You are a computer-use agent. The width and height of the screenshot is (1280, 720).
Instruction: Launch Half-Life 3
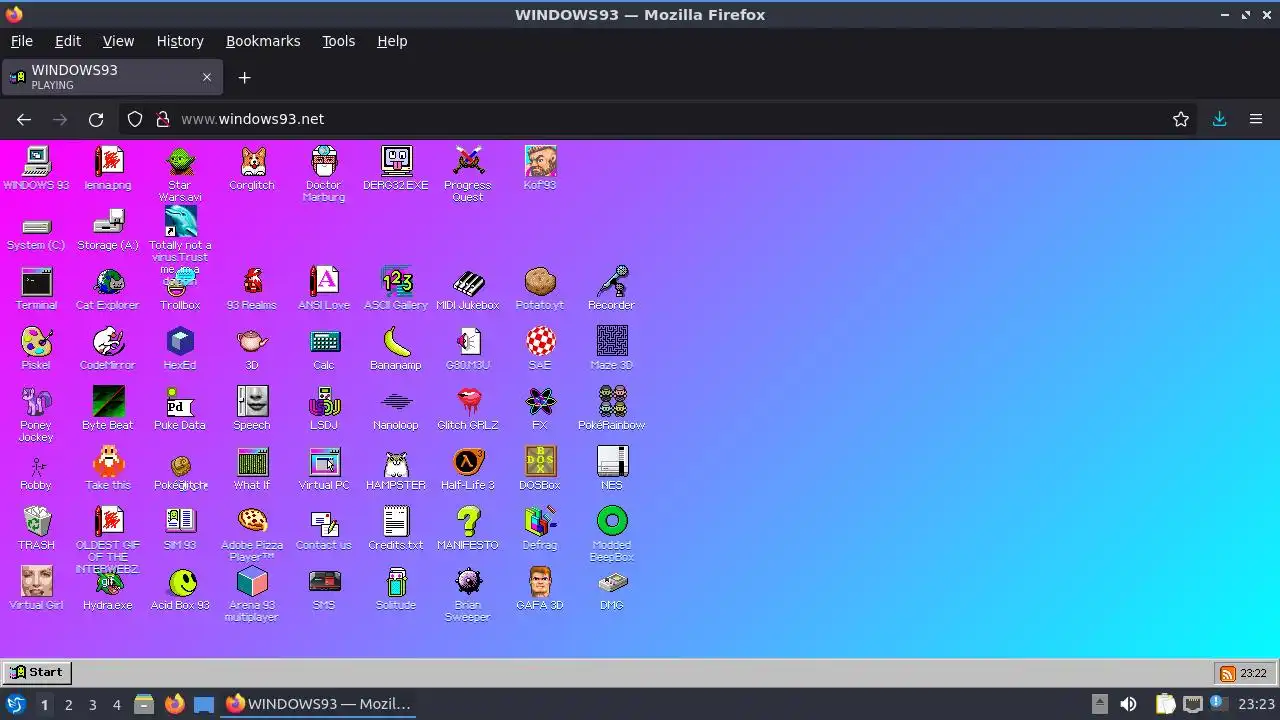tap(468, 468)
